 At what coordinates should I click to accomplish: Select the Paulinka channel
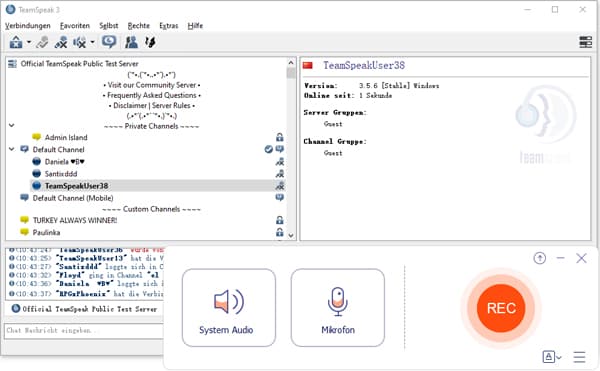(46, 233)
